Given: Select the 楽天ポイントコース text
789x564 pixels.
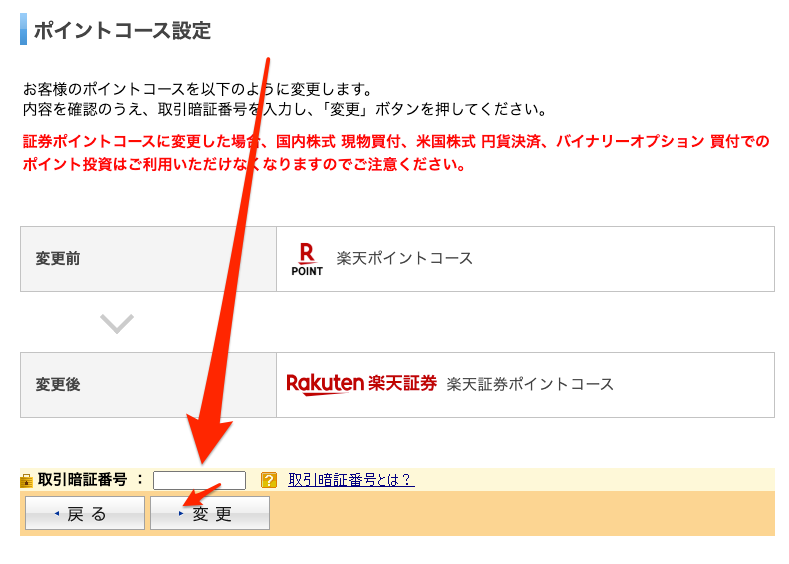Looking at the screenshot, I should 405,259.
